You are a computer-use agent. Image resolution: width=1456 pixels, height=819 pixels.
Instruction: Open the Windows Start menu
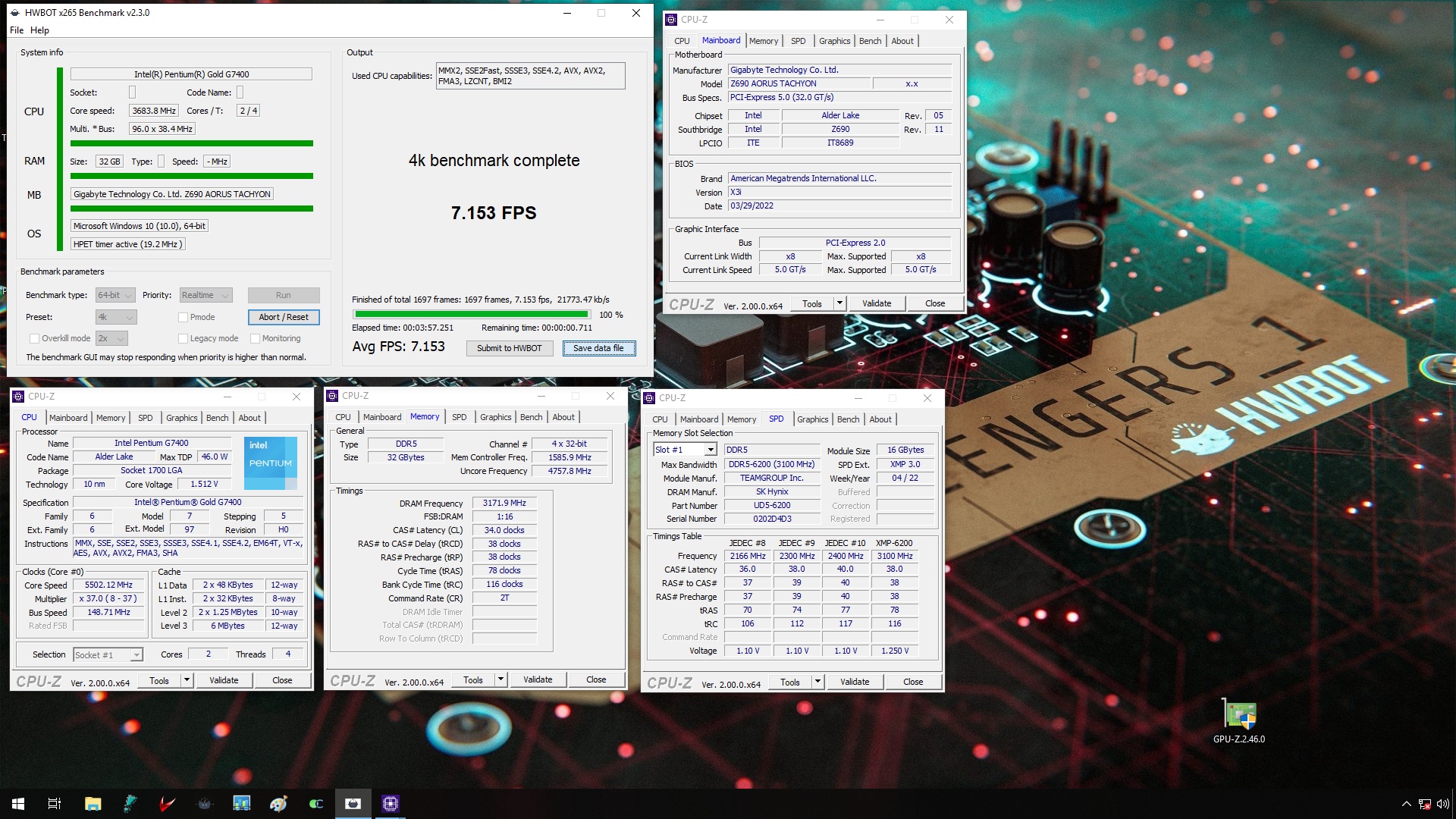click(x=18, y=804)
